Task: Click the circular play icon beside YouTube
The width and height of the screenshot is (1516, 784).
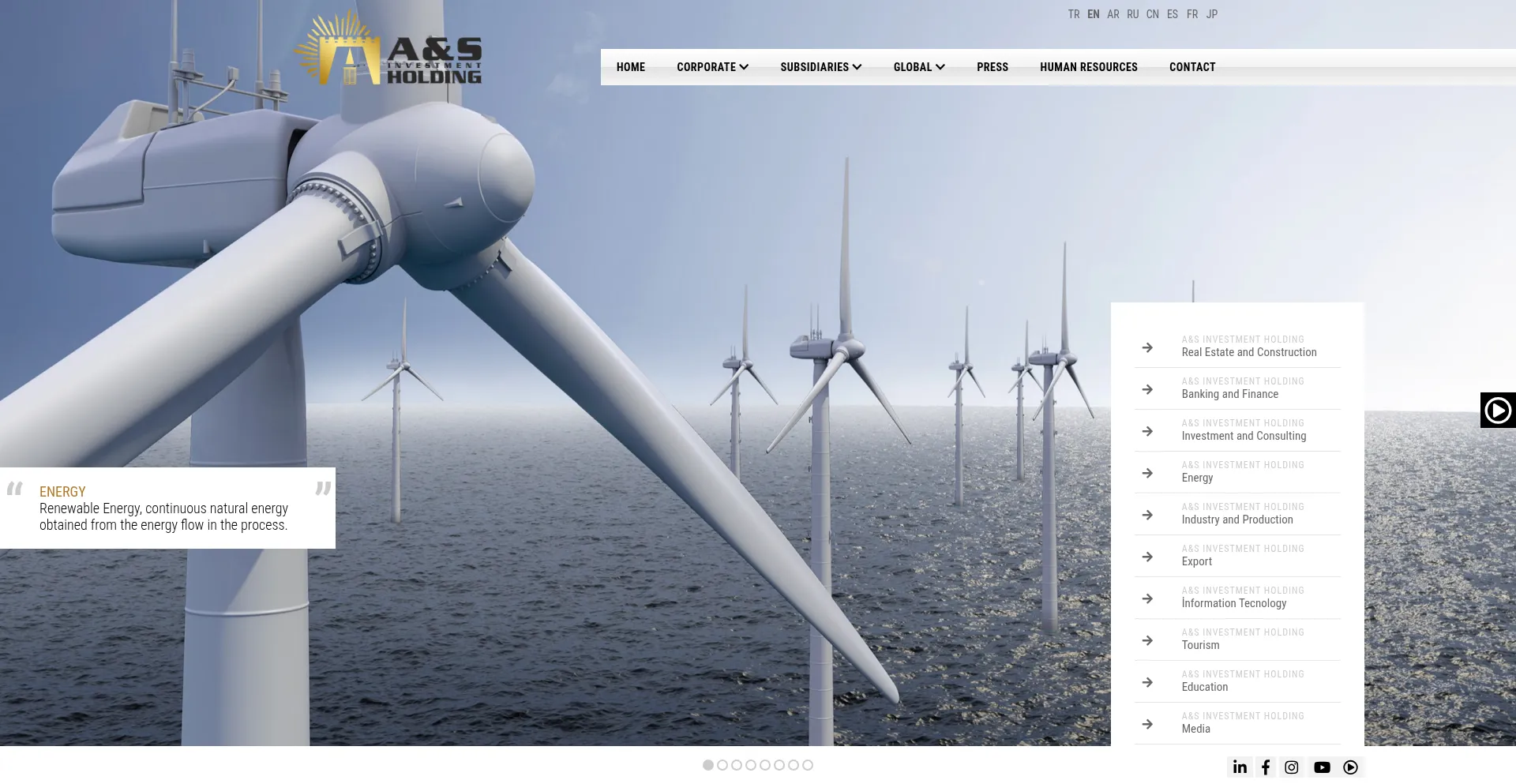Action: (x=1351, y=767)
